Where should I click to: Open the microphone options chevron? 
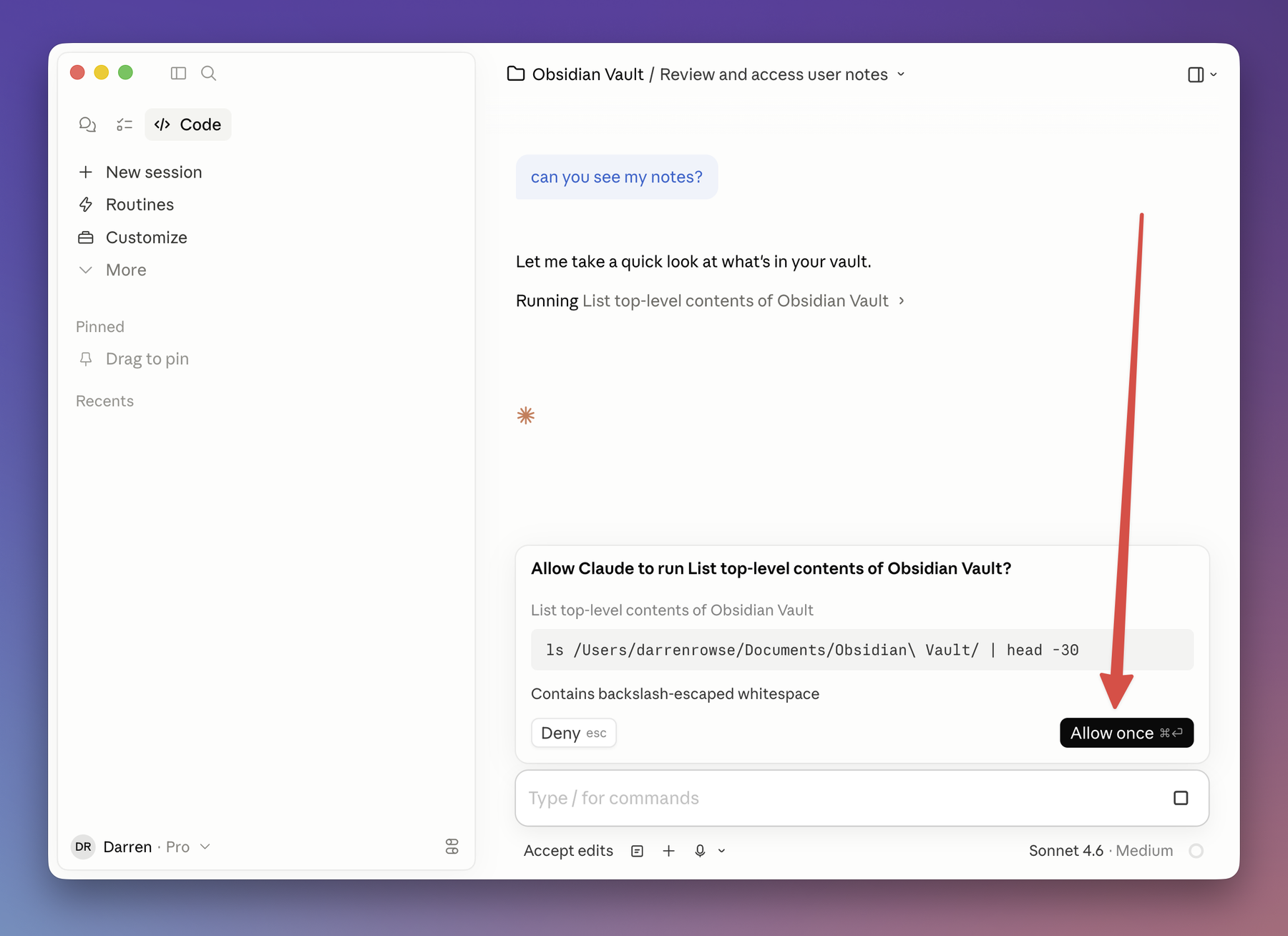(x=721, y=851)
